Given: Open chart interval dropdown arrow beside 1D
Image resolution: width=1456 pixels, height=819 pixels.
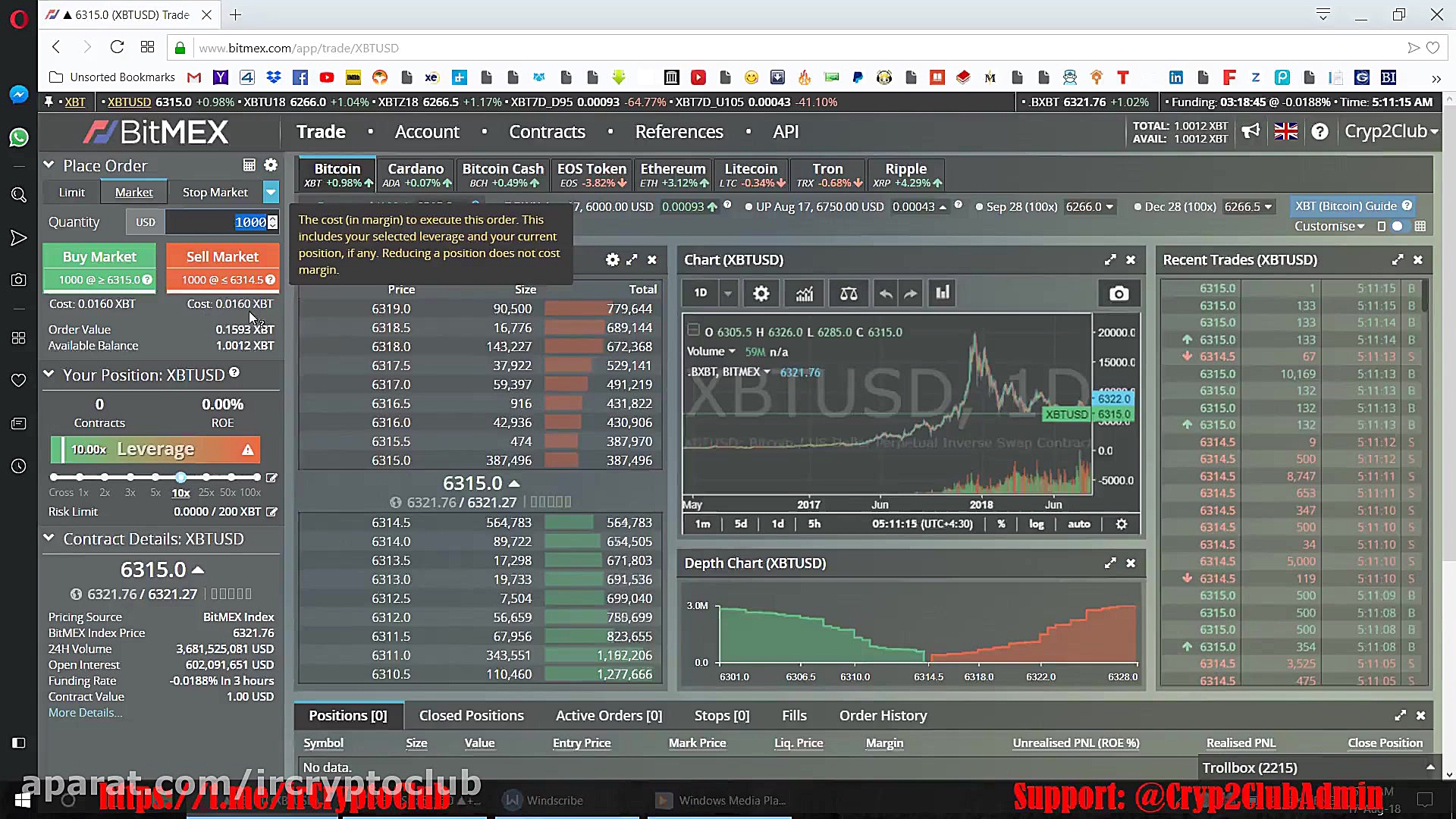Looking at the screenshot, I should (727, 293).
